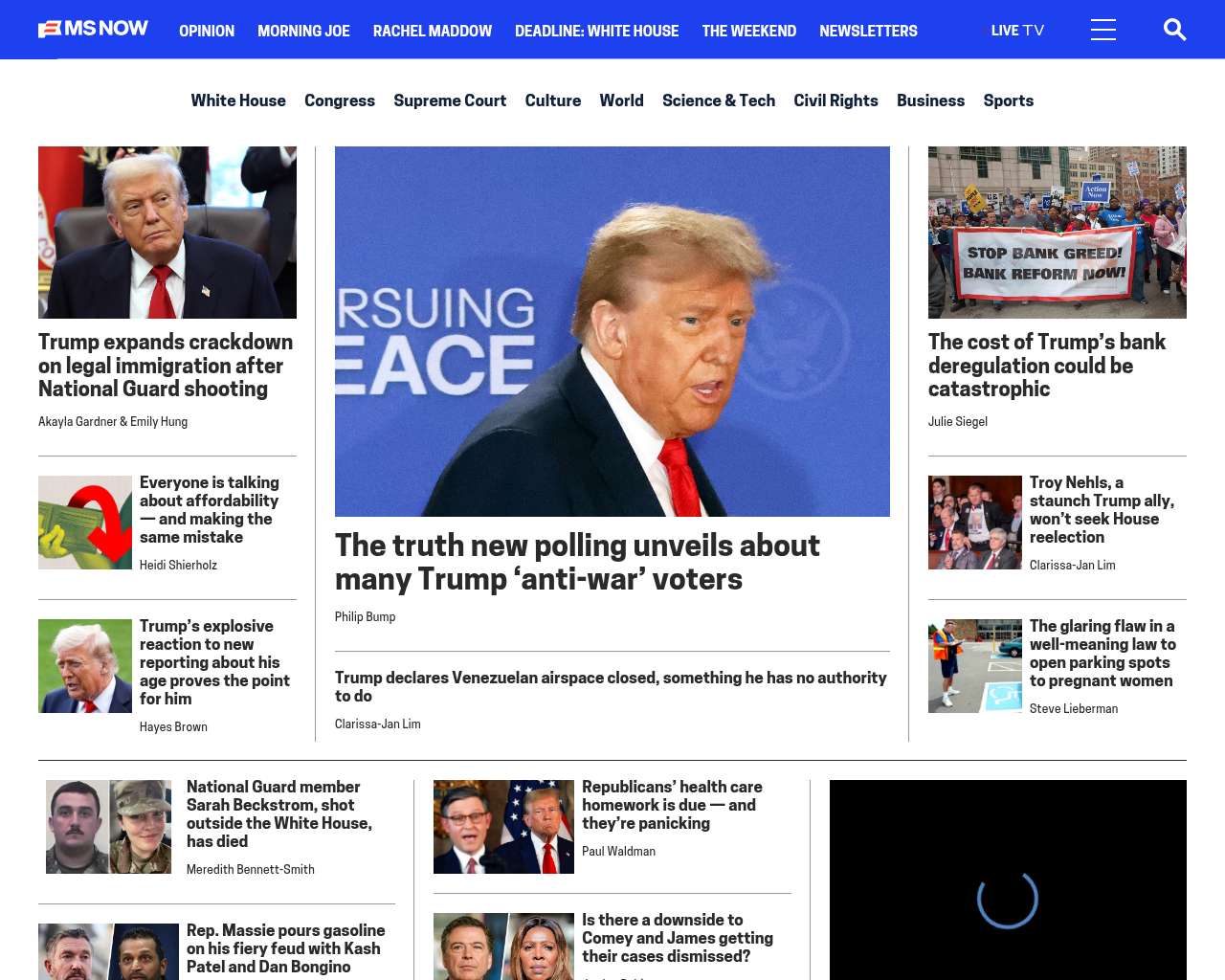Open the Supreme Court topic
This screenshot has height=980, width=1225.
[450, 100]
